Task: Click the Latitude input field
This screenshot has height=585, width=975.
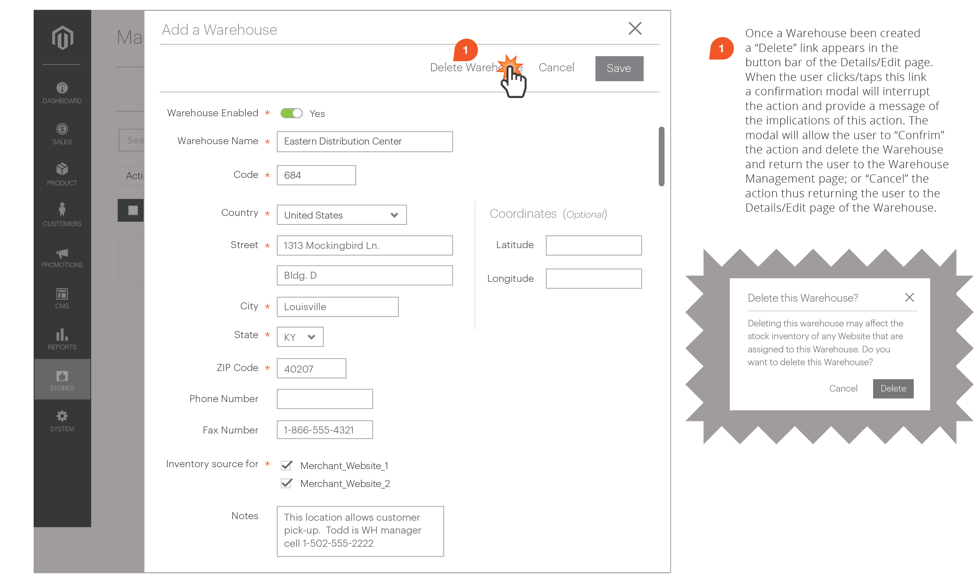Action: [593, 245]
